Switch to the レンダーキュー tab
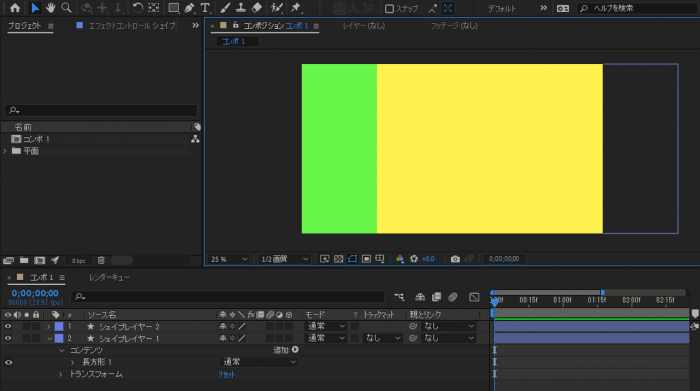The height and width of the screenshot is (391, 700). coord(109,278)
